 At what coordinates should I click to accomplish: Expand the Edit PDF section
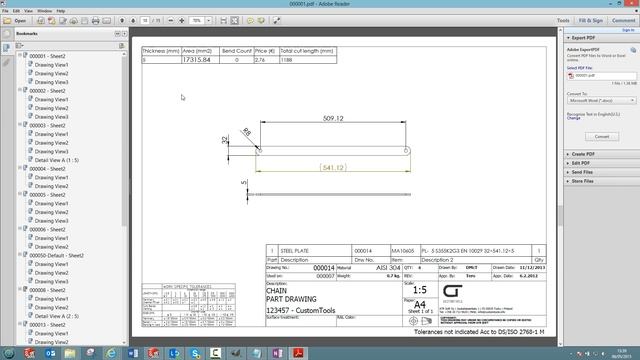tap(568, 163)
